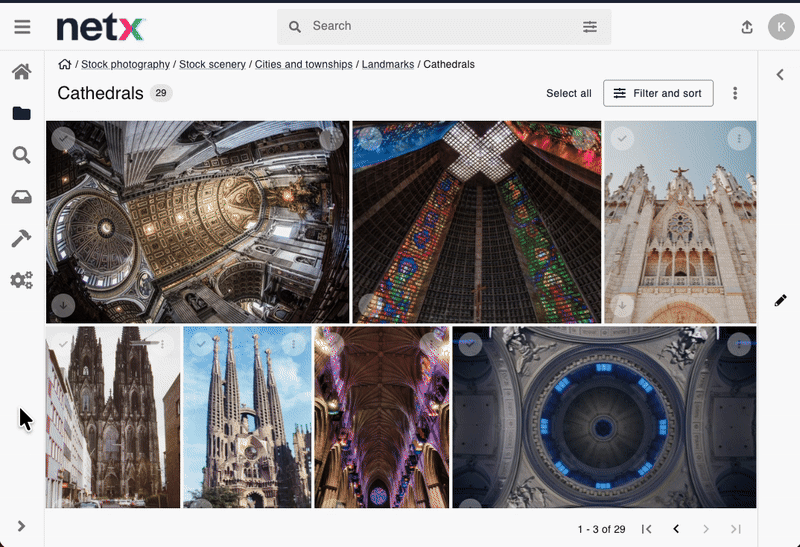
Task: Tick the Sagrada Familia image checkbox
Action: 201,343
